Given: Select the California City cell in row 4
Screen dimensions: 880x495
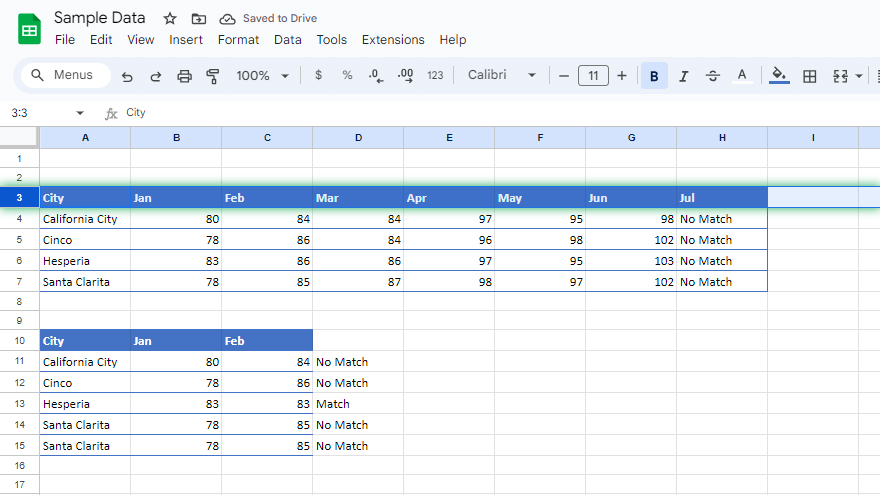Looking at the screenshot, I should [x=85, y=219].
